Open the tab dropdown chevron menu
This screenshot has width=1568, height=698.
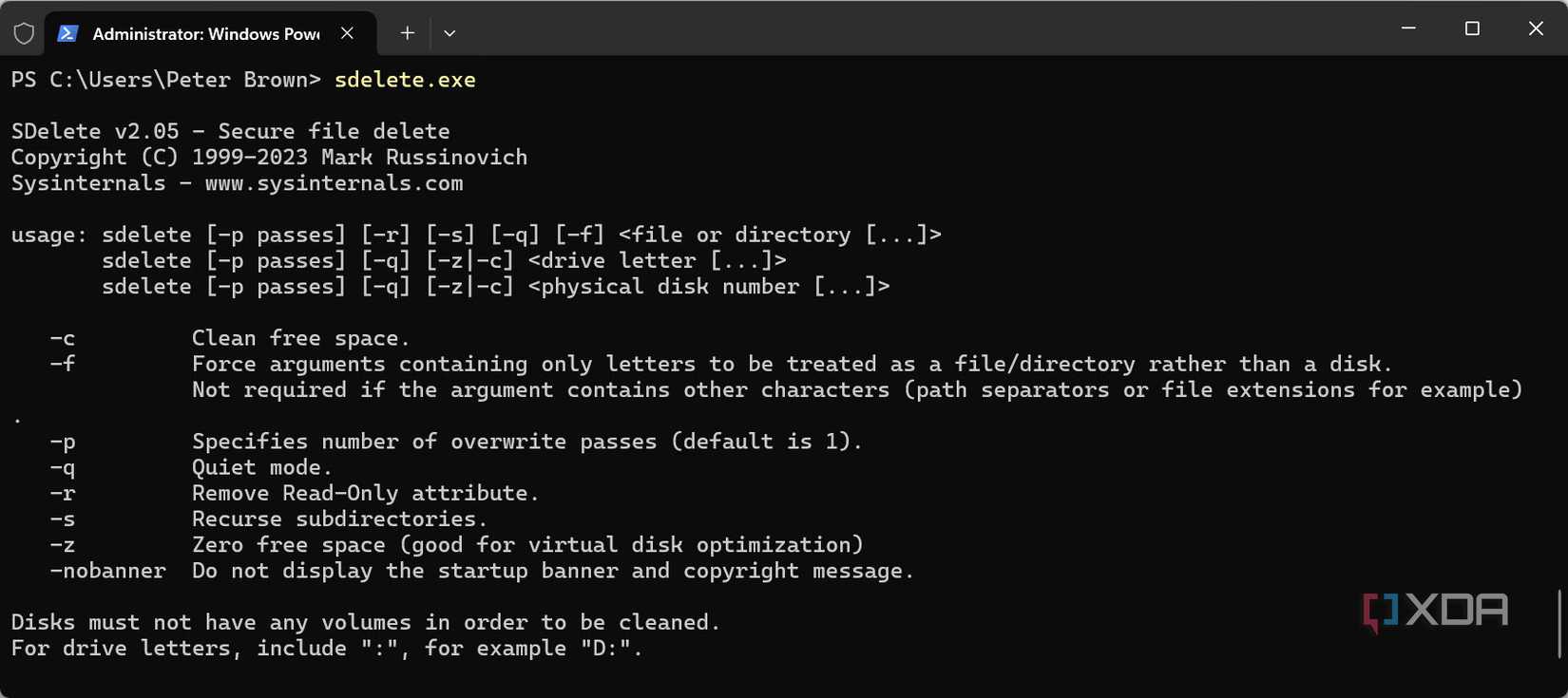tap(449, 32)
